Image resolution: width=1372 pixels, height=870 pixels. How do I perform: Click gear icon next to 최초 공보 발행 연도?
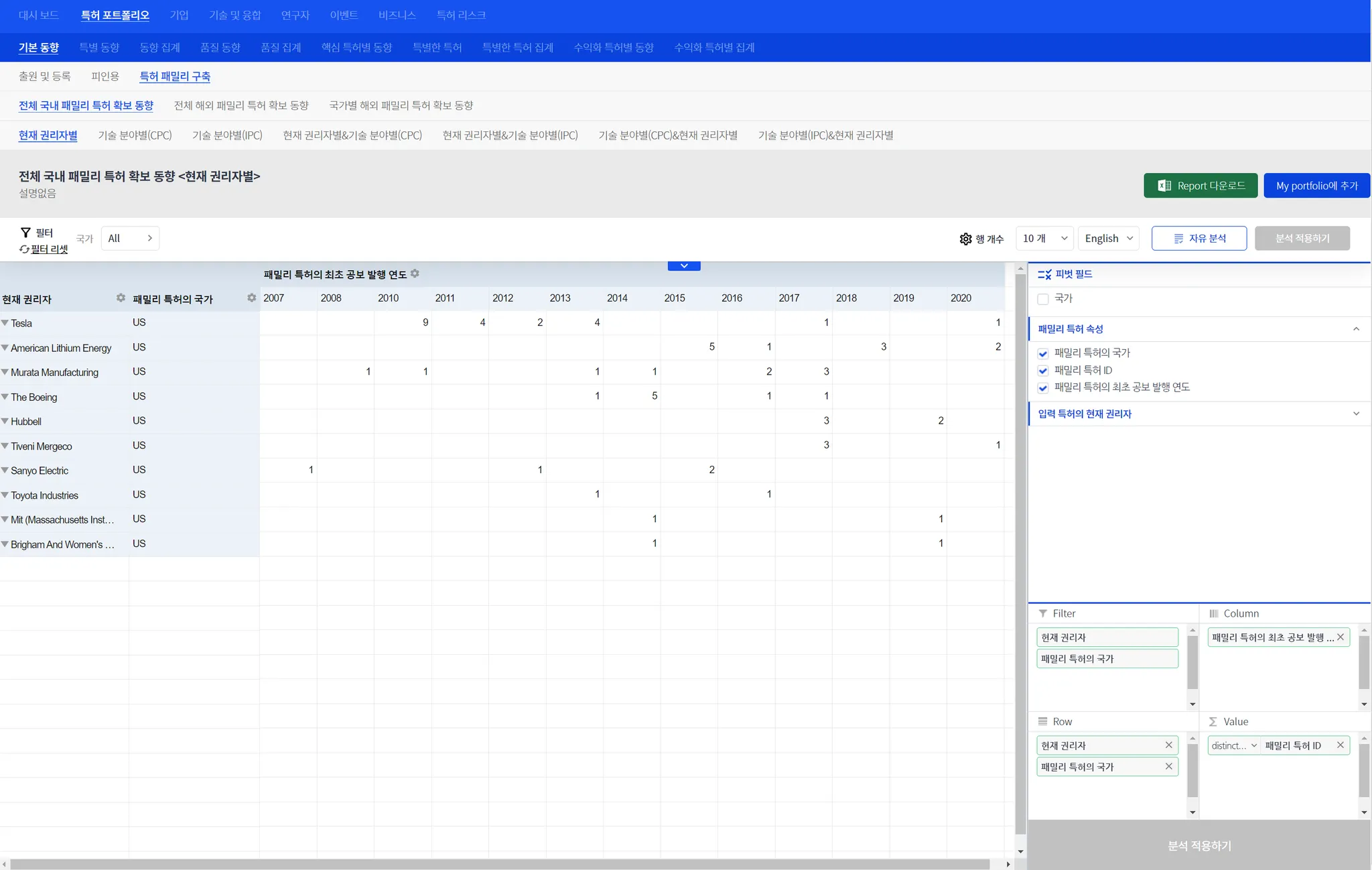[x=415, y=273]
